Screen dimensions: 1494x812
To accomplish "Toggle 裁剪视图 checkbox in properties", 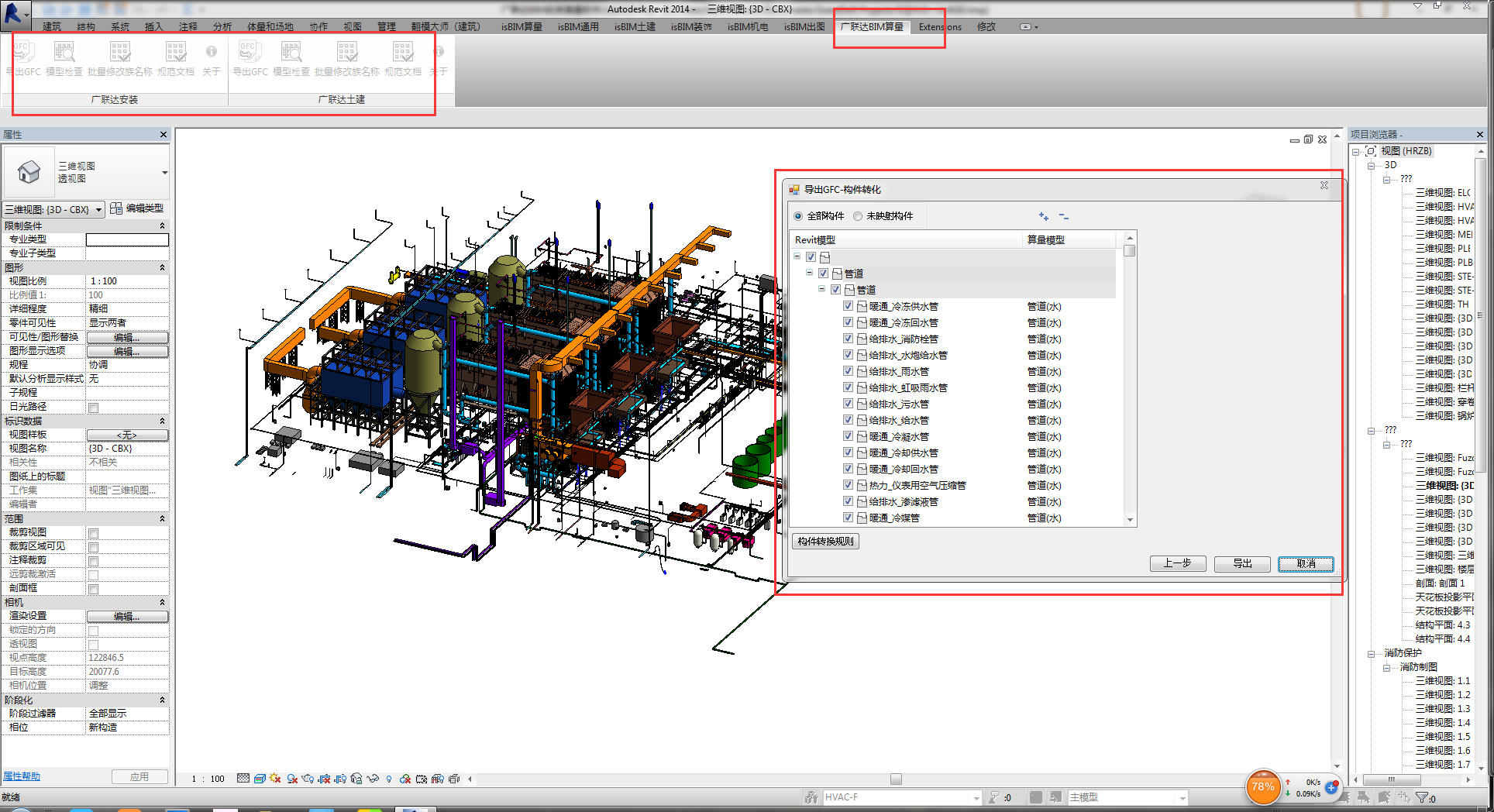I will click(x=93, y=533).
